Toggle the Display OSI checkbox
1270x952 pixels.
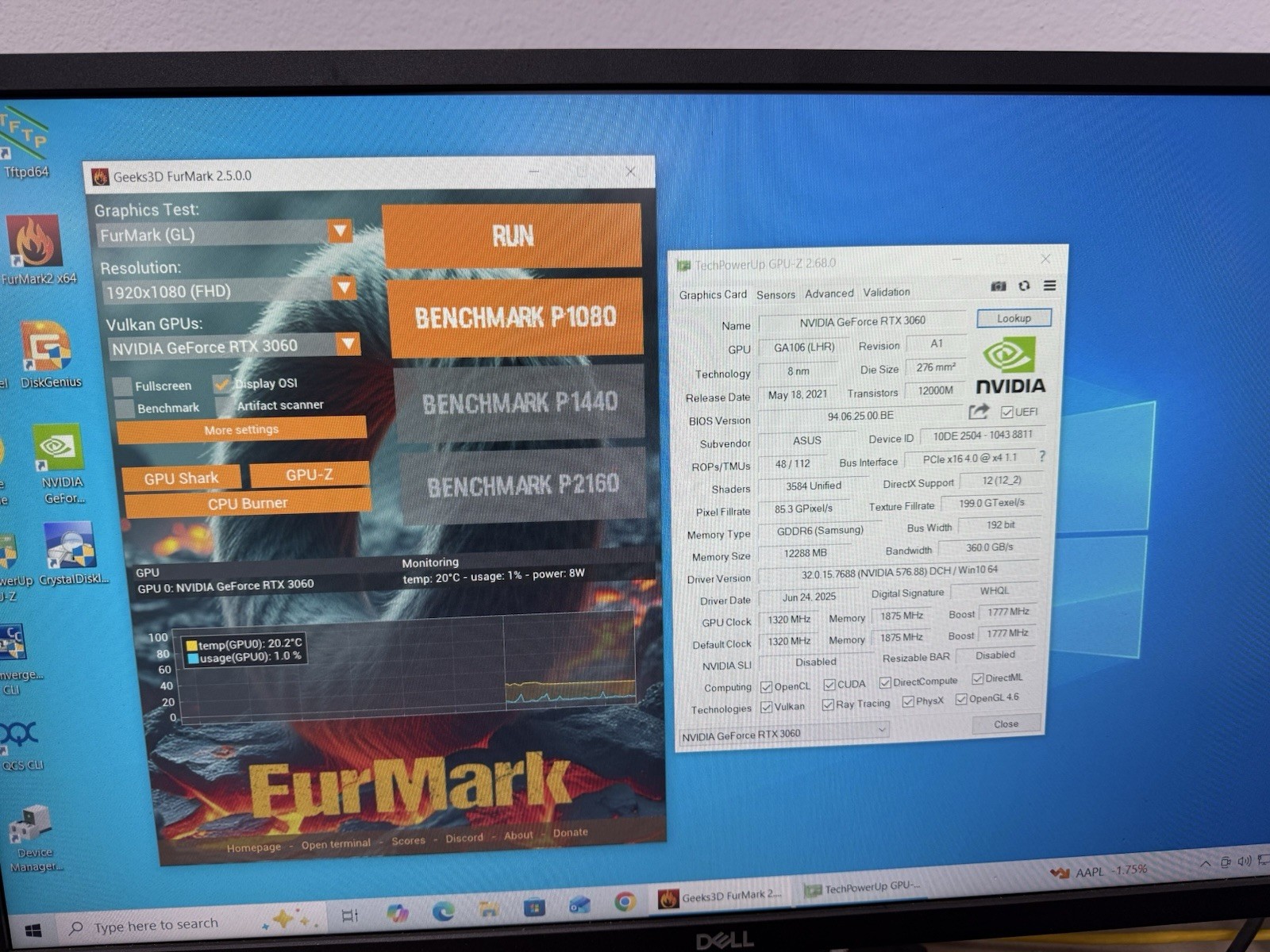pyautogui.click(x=222, y=383)
